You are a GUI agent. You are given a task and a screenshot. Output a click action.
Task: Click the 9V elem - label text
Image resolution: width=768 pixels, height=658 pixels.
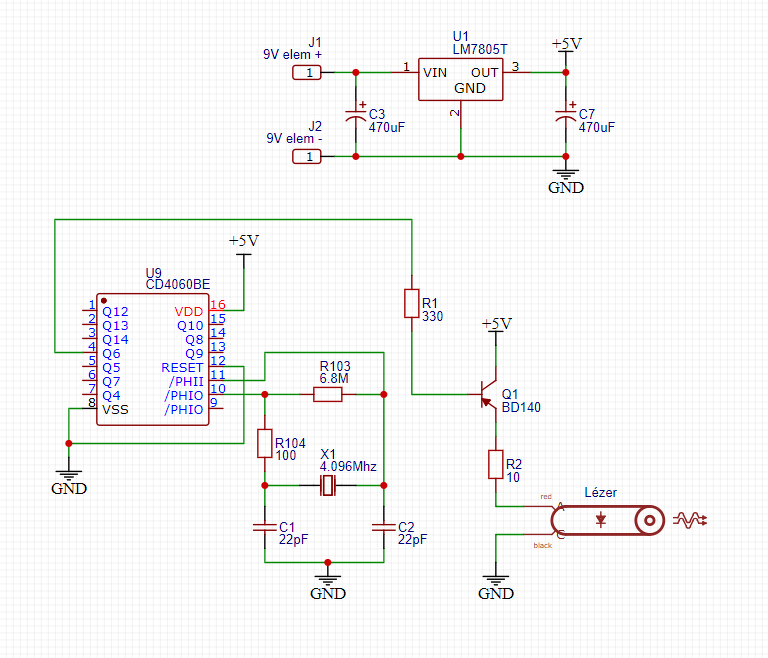(x=294, y=139)
